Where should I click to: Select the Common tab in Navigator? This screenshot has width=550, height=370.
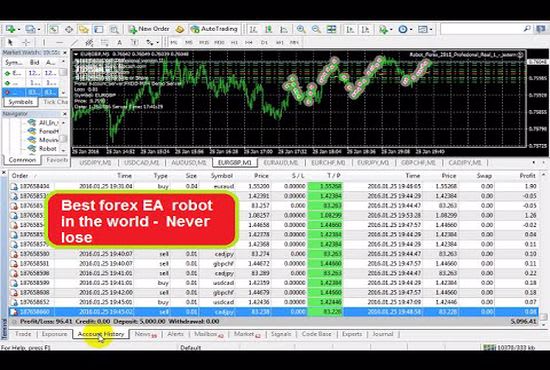tap(22, 160)
